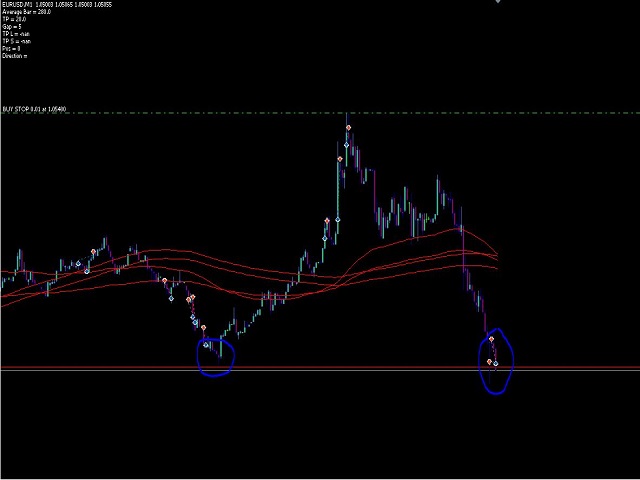The width and height of the screenshot is (640, 480).
Task: Click the 'TP = 28.0' readout
Action: [x=14, y=19]
